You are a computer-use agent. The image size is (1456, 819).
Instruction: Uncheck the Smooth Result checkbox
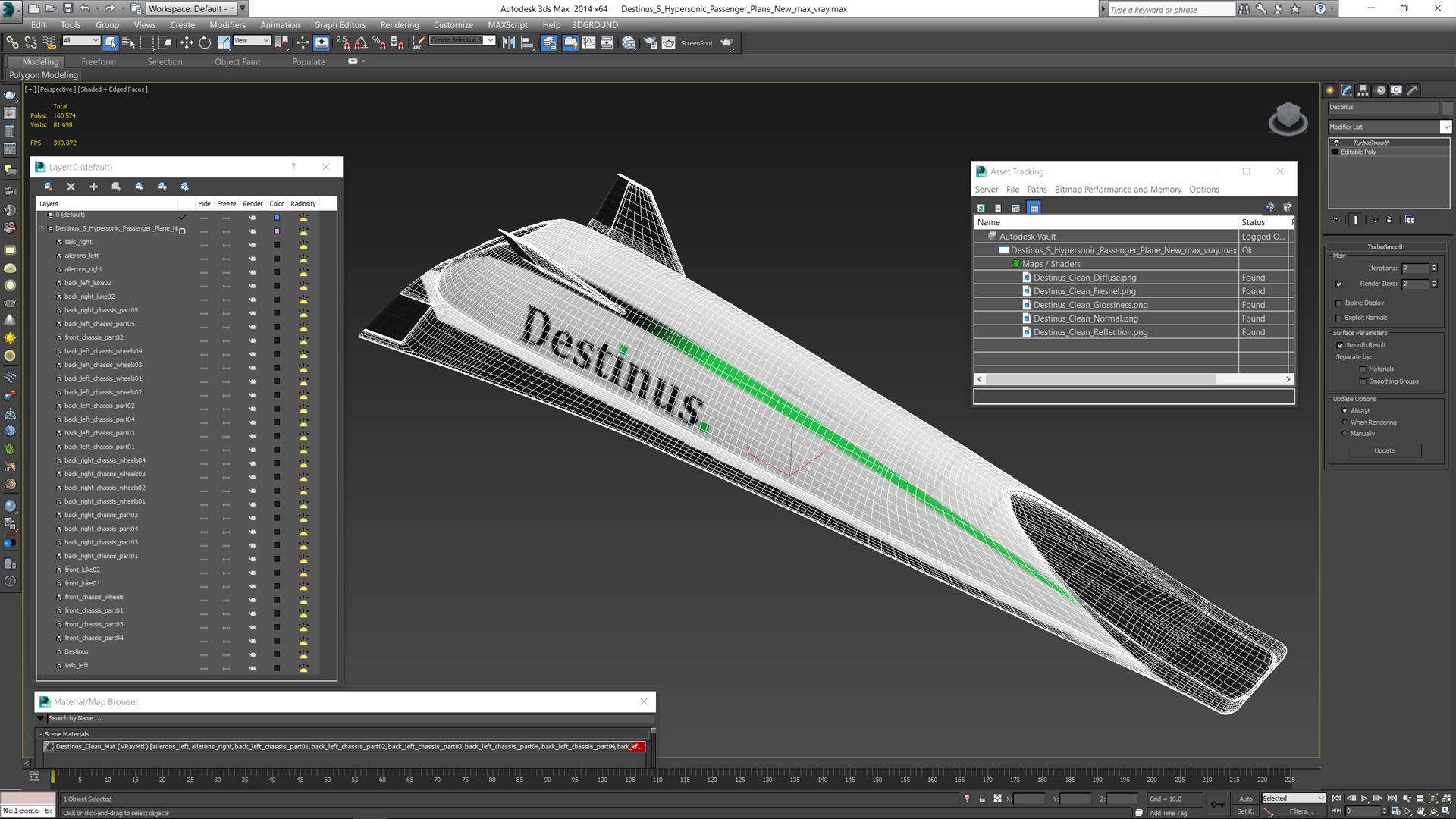1340,346
